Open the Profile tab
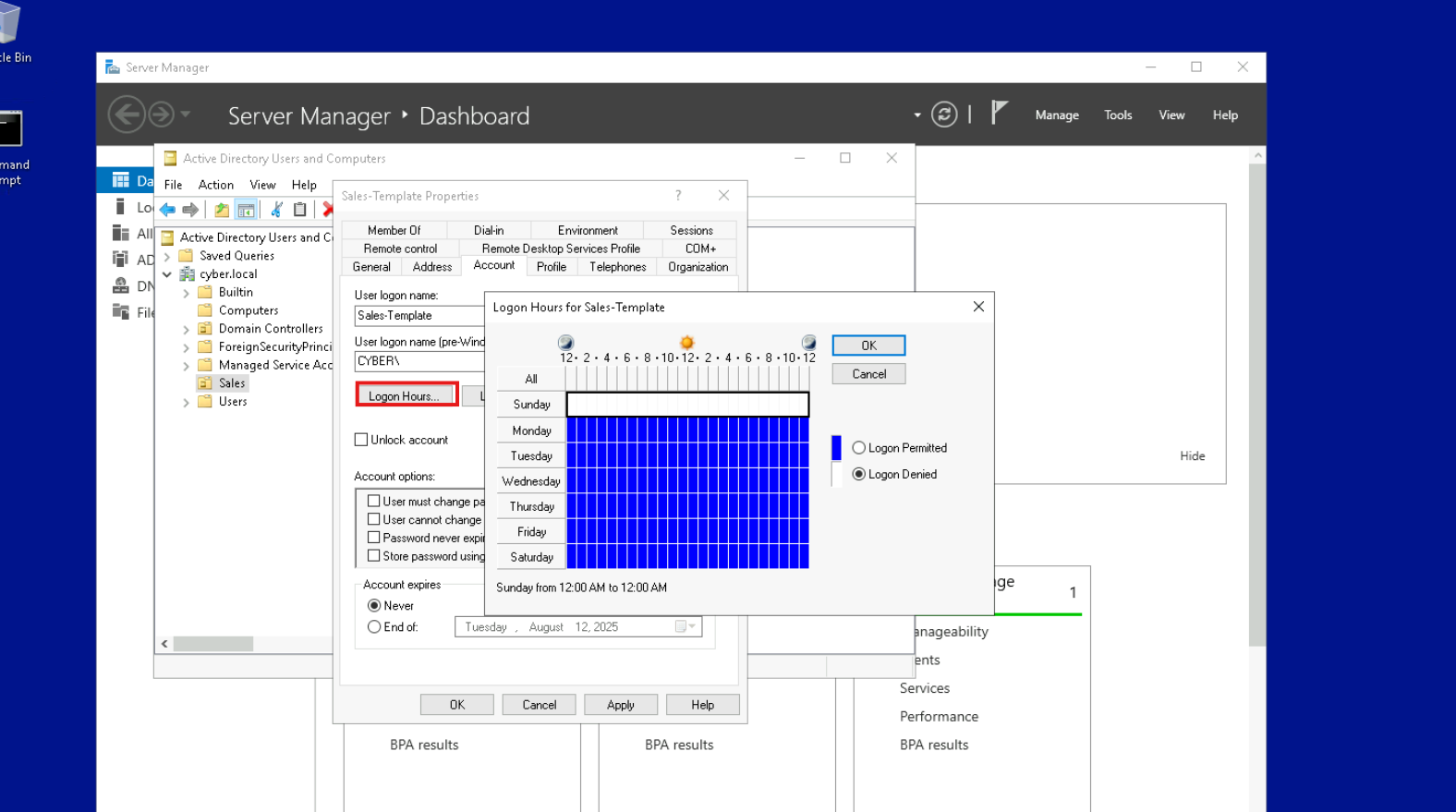Screen dimensions: 1456x812 tap(552, 267)
